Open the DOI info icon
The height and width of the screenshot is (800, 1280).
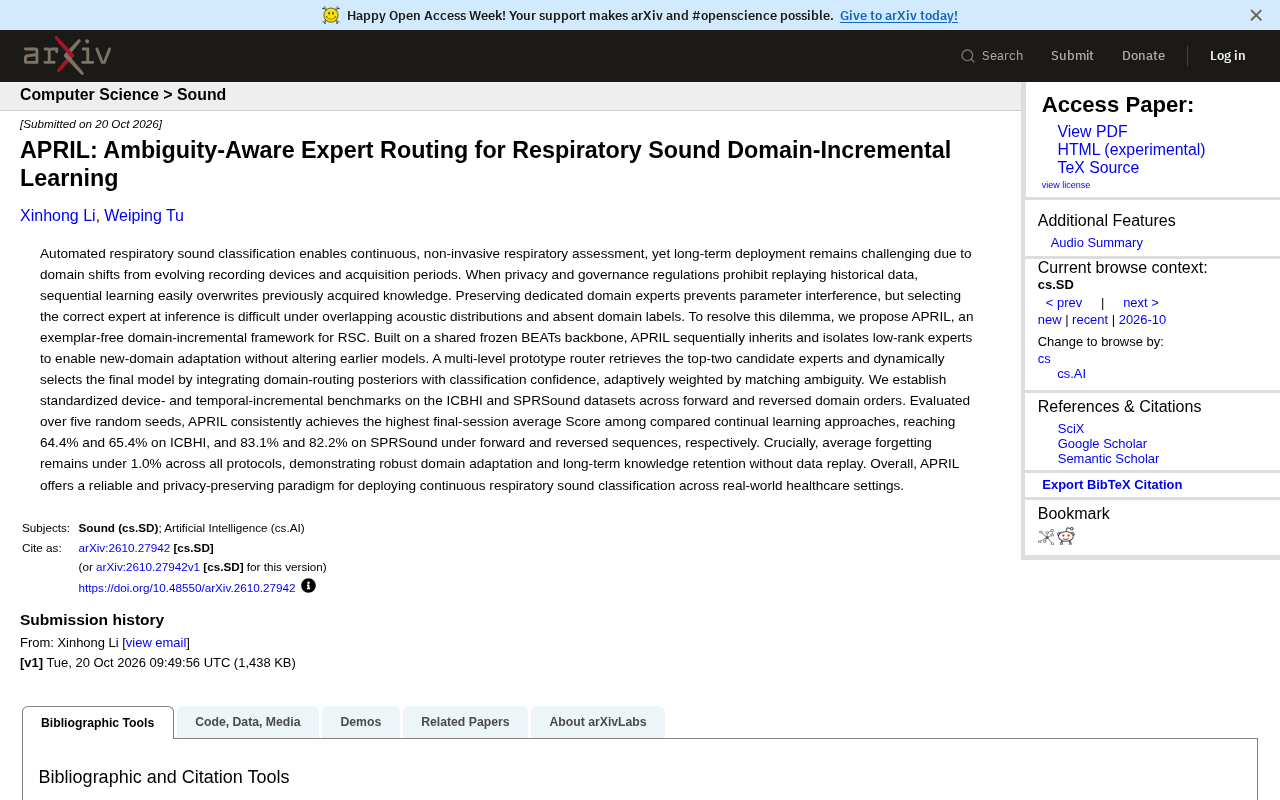pos(308,586)
